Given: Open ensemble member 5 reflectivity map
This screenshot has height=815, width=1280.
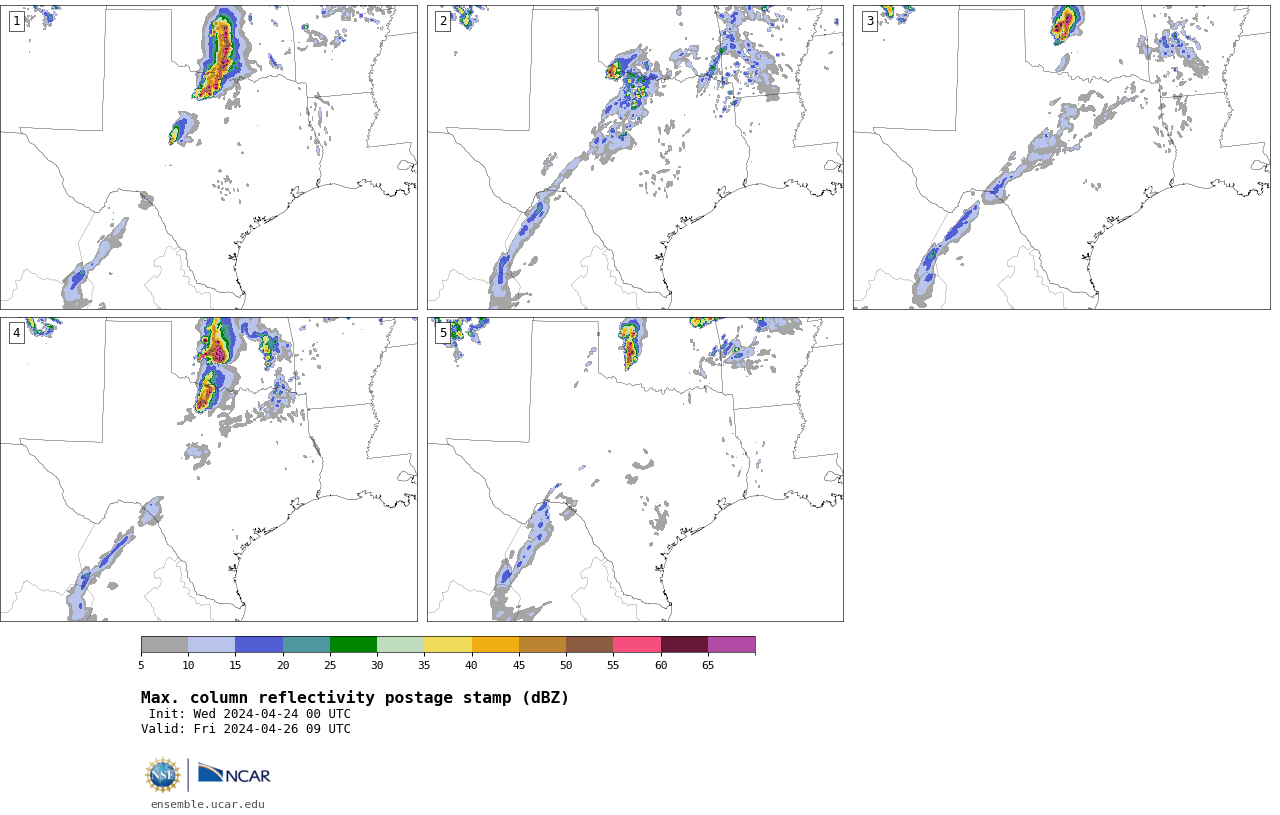Looking at the screenshot, I should pyautogui.click(x=635, y=469).
